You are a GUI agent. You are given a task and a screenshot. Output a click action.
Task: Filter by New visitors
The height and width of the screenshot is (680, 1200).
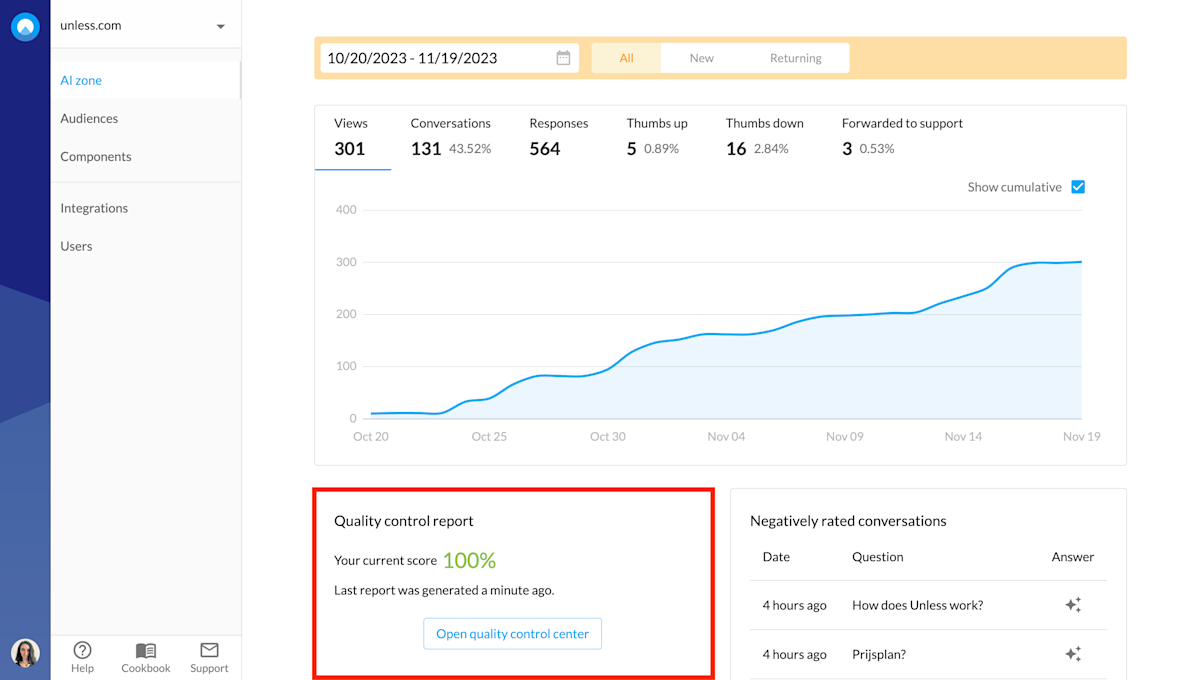701,58
